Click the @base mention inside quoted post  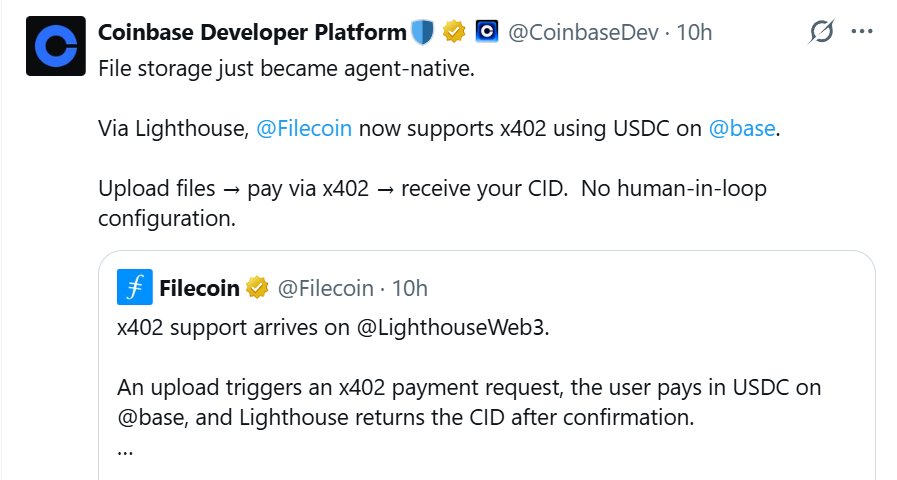pyautogui.click(x=148, y=416)
